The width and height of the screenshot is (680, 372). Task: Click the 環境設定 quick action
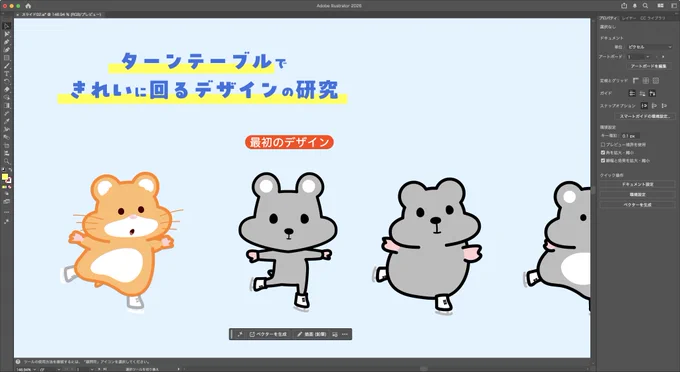pos(637,195)
